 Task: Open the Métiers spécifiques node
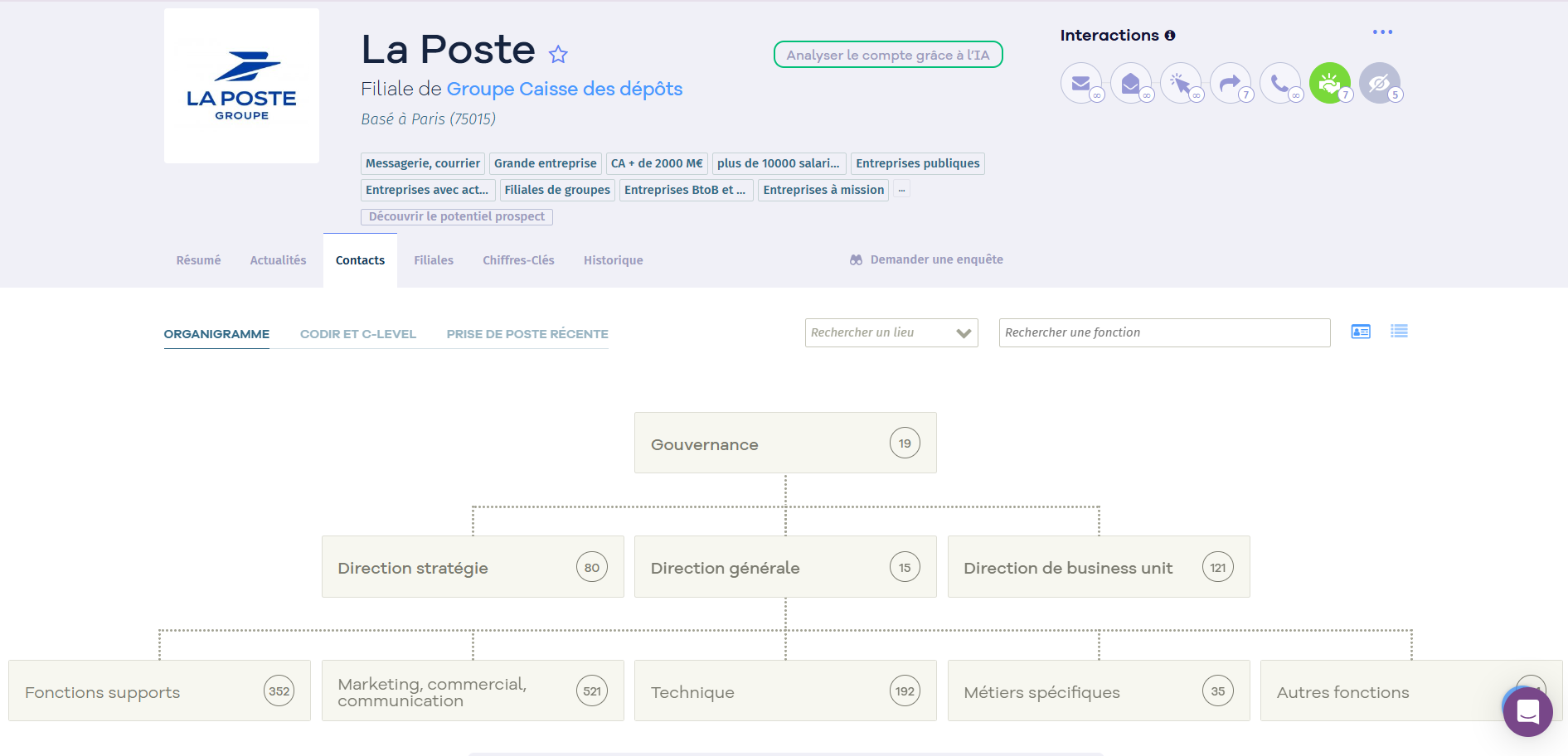pos(1099,691)
